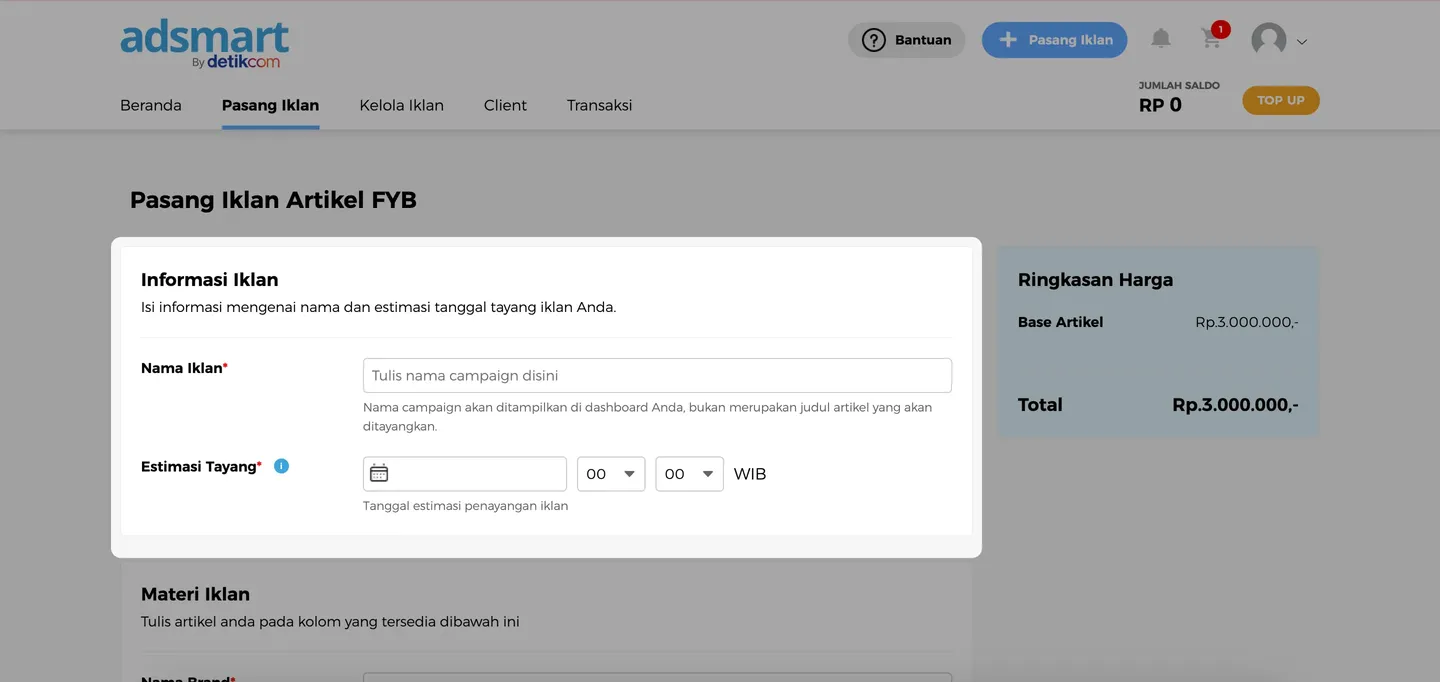Open the hour dropdown
1440x682 pixels.
pos(611,474)
